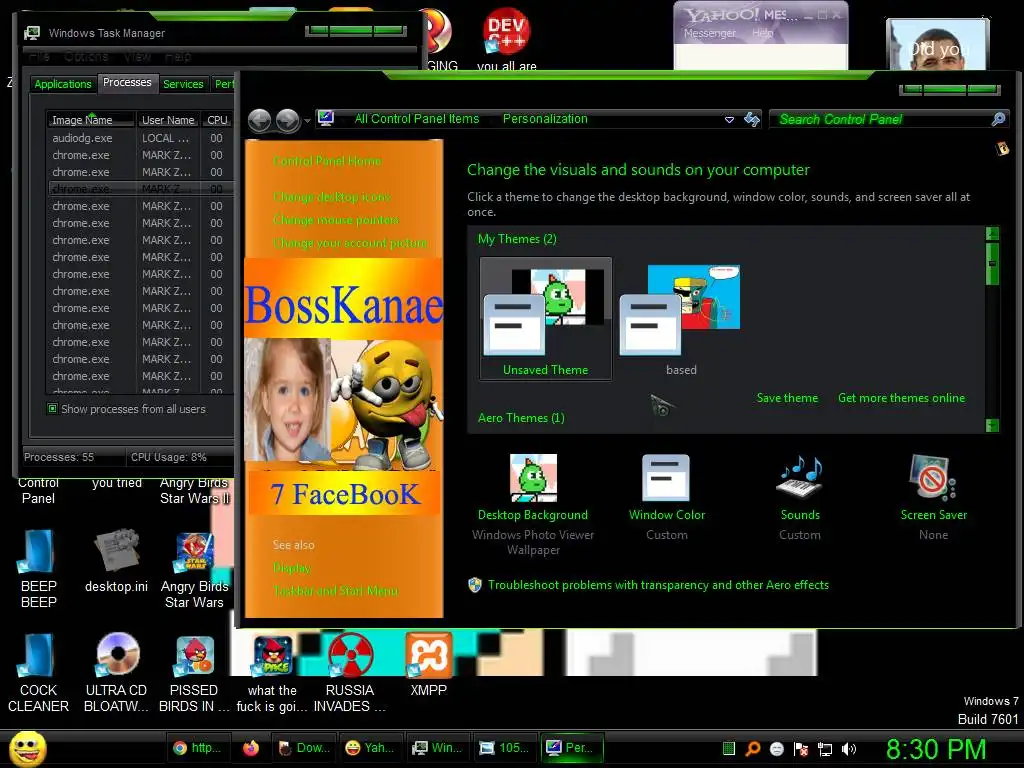Toggle Show processes from all users checkbox
The width and height of the screenshot is (1024, 768).
coord(52,409)
